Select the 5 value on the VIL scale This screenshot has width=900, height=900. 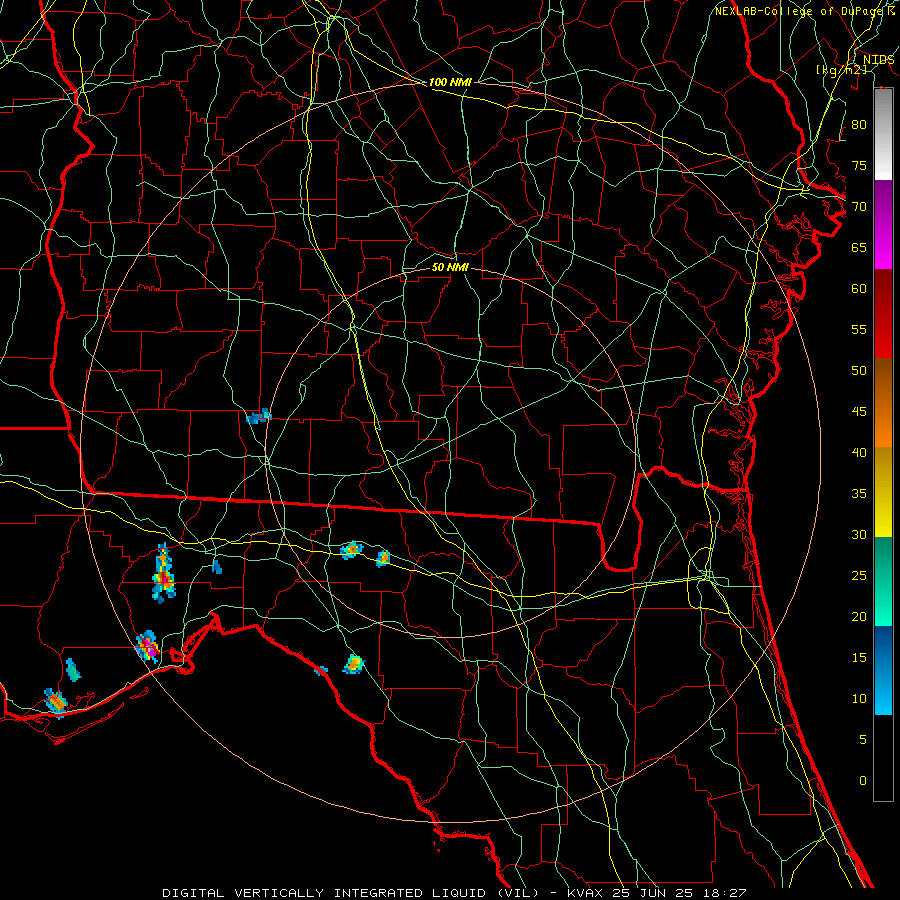(x=863, y=739)
